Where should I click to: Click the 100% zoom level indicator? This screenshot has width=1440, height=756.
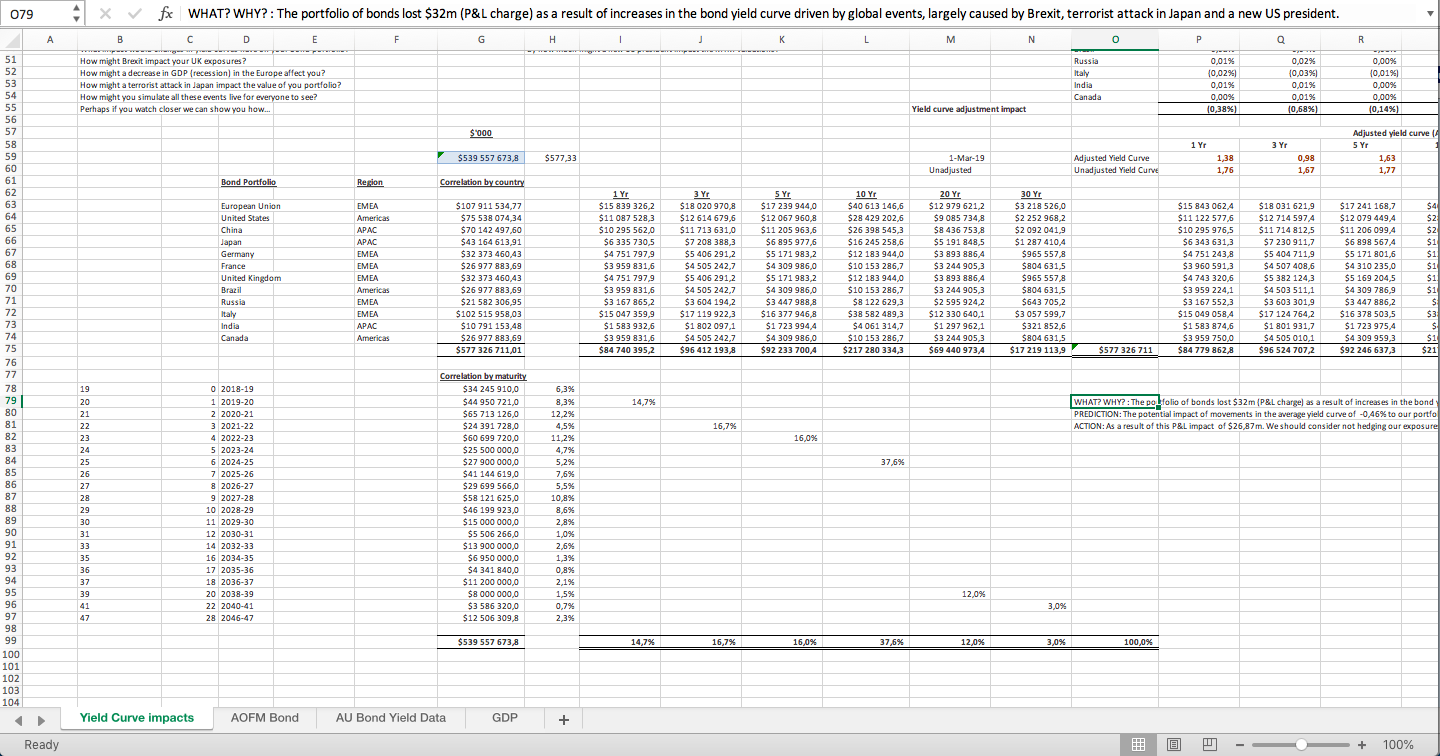pyautogui.click(x=1399, y=744)
